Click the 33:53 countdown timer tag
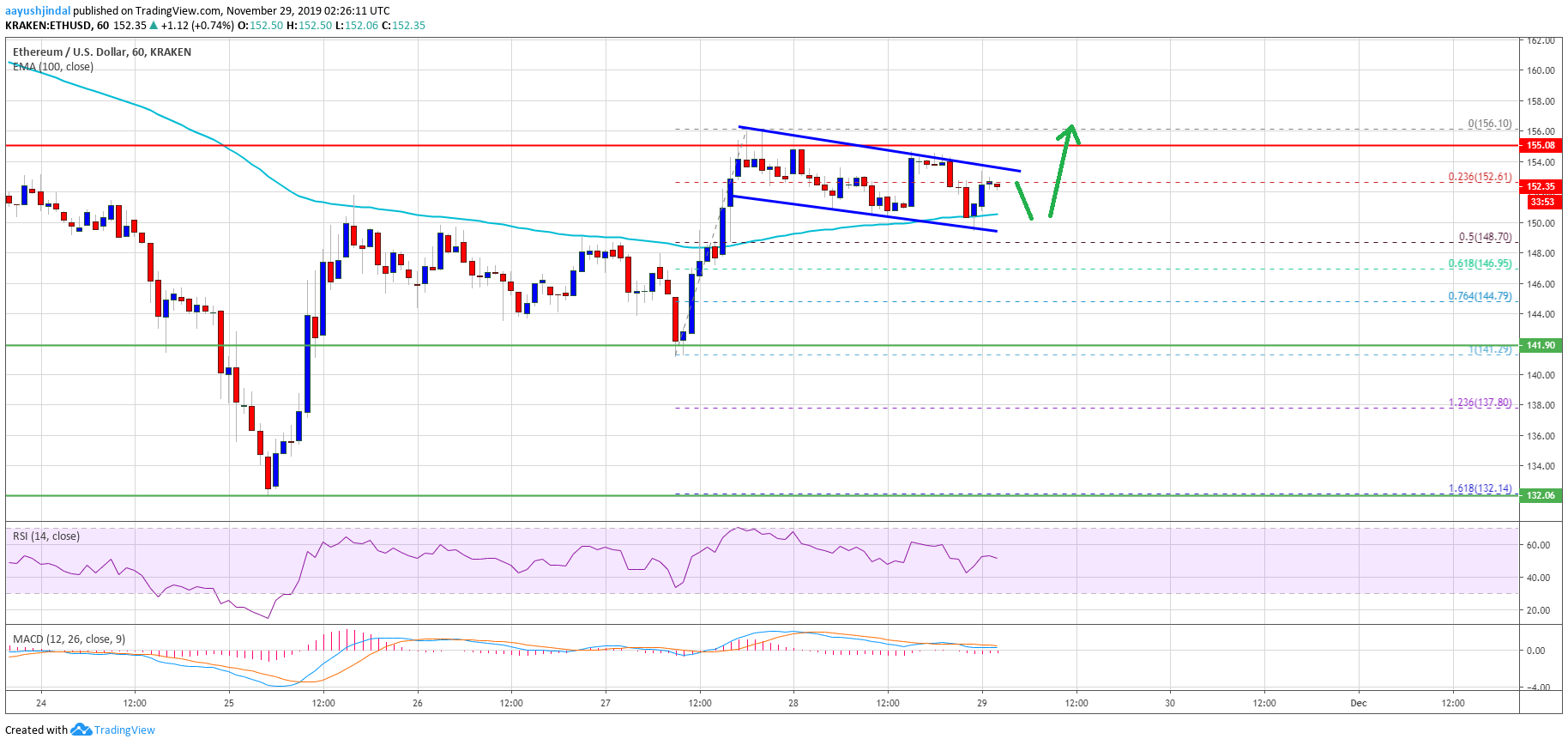 (1541, 202)
